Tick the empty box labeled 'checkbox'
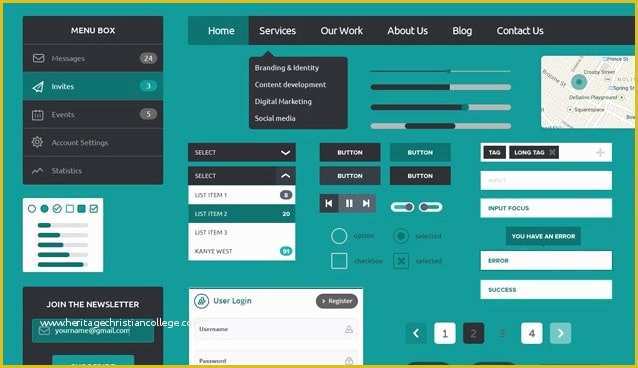 [339, 261]
